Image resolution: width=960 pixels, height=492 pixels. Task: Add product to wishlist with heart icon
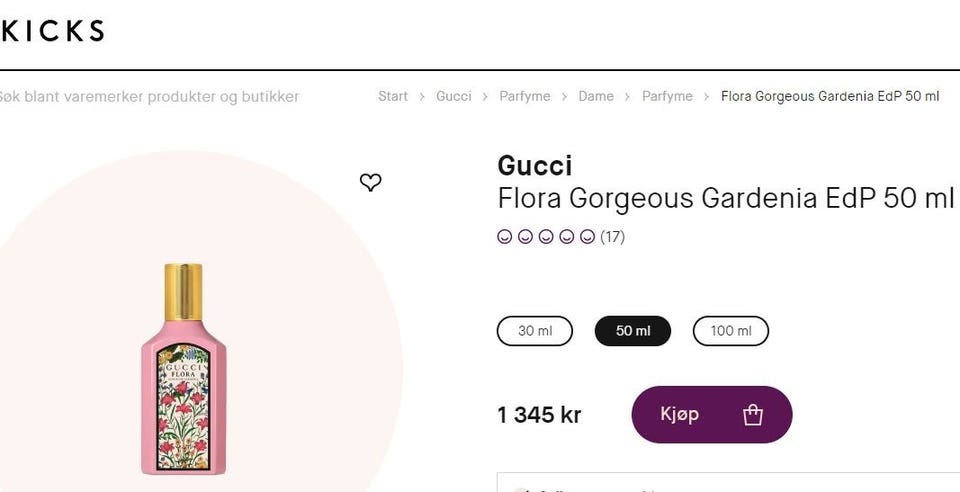tap(371, 182)
